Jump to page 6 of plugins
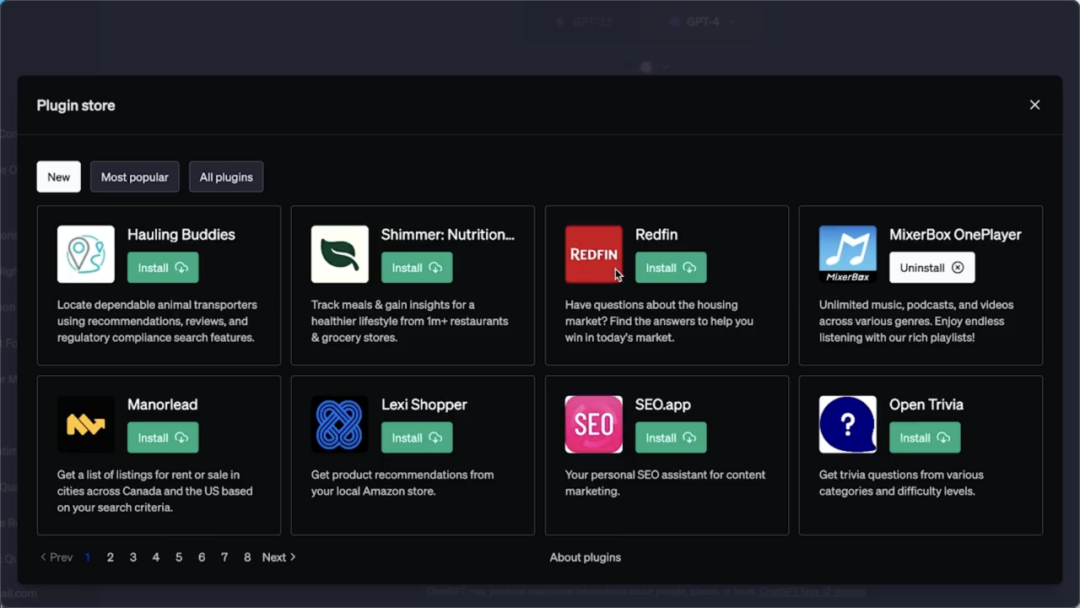Screen dimensions: 1080x608 (202, 557)
